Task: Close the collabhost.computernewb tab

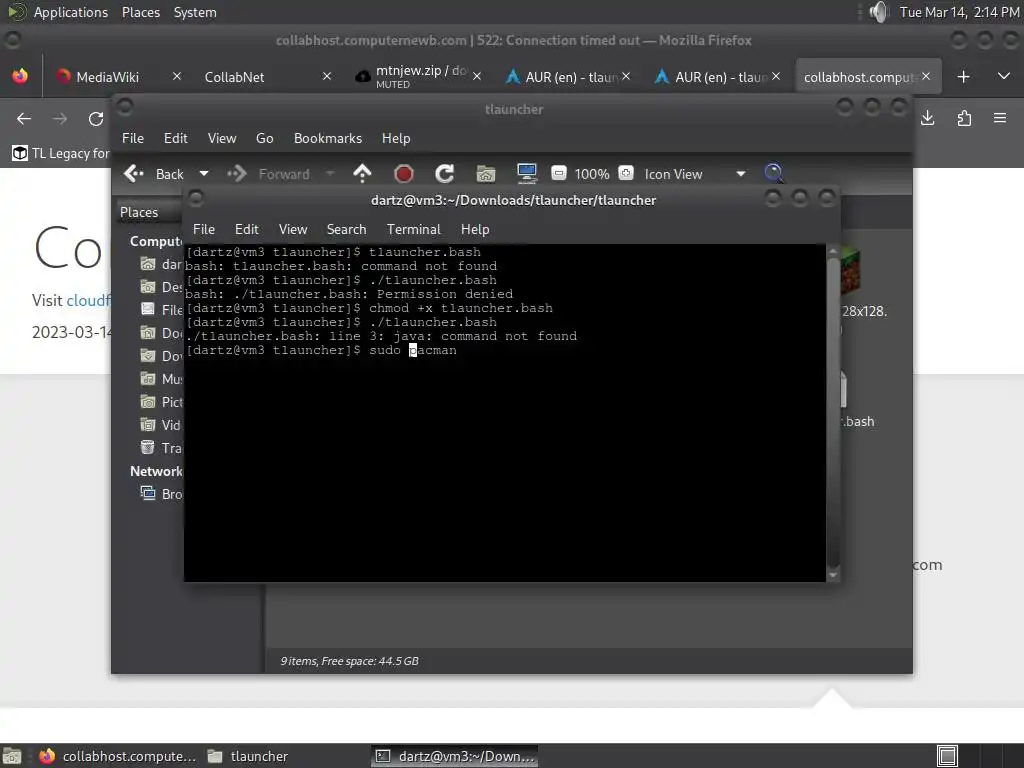Action: pos(926,76)
